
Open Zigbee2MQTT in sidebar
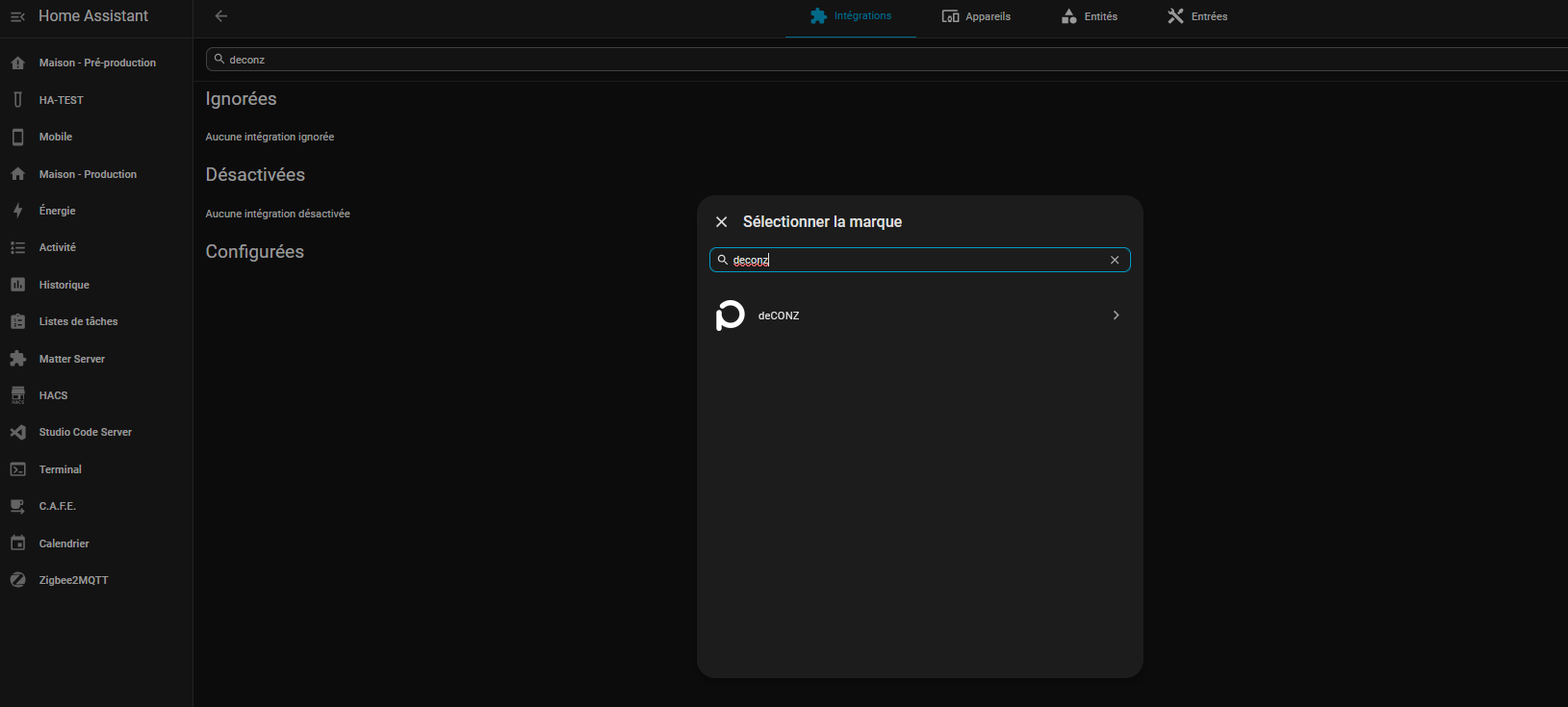tap(73, 580)
